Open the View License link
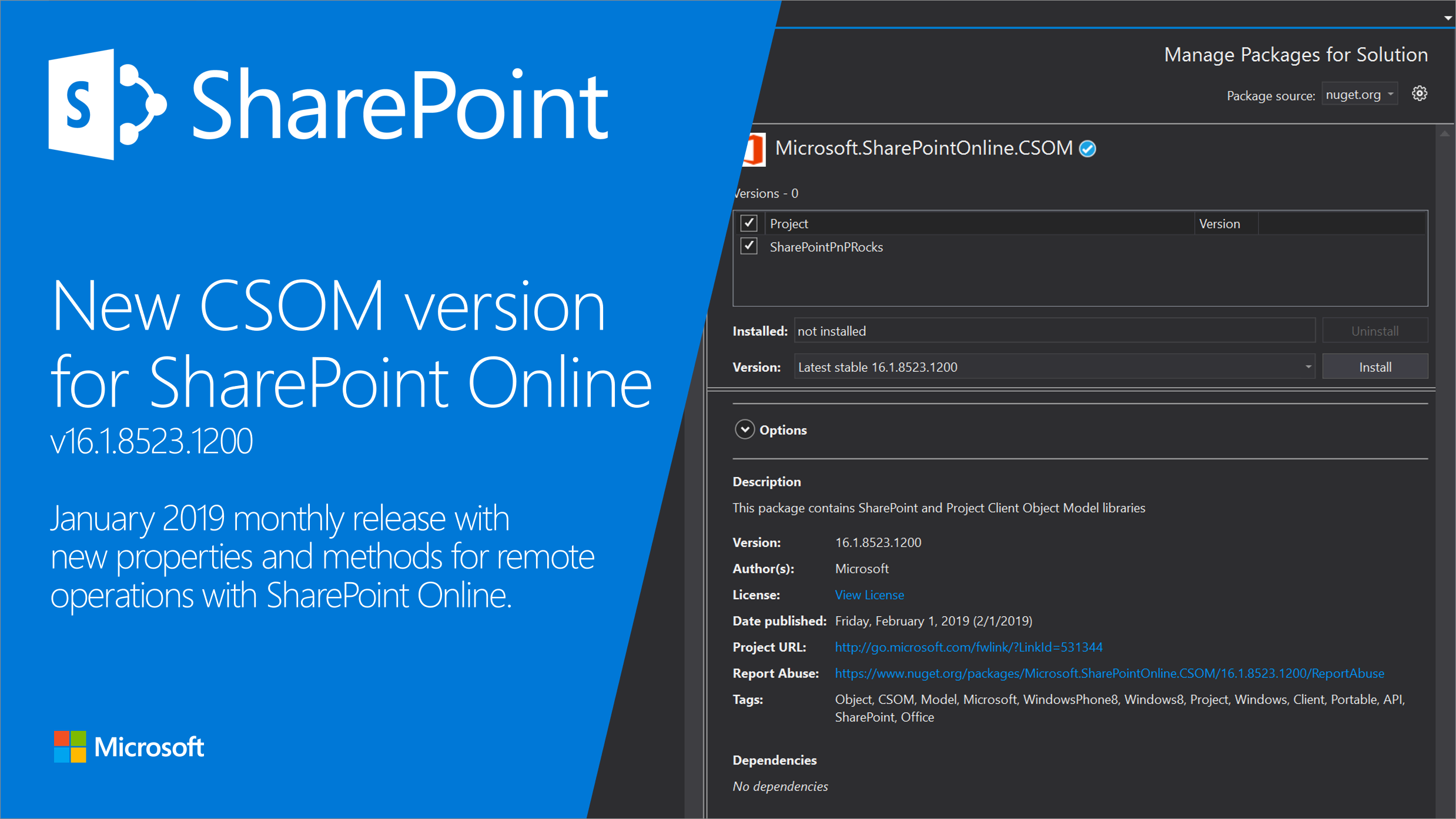1456x819 pixels. (x=869, y=595)
